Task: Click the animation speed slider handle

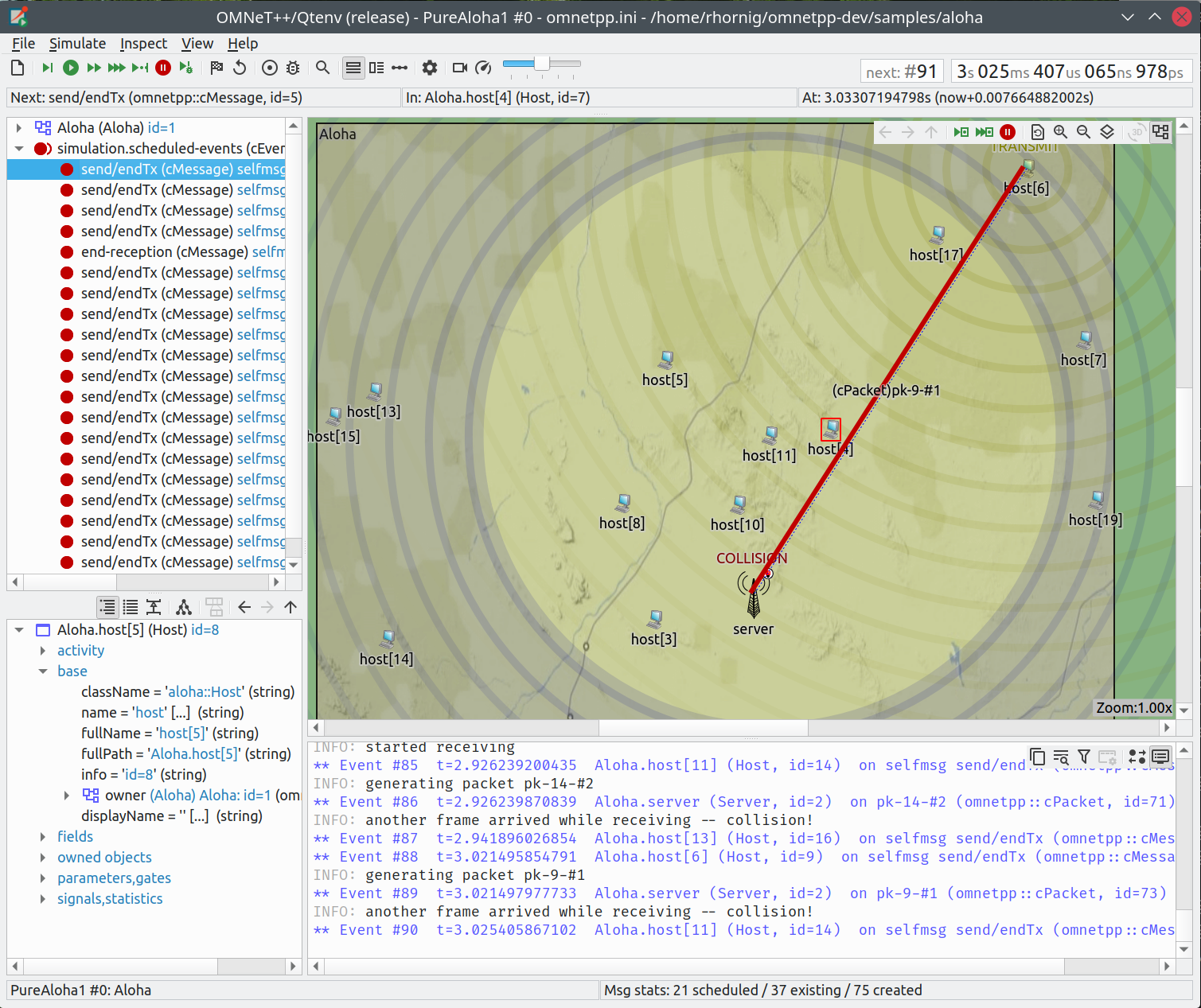Action: [541, 64]
